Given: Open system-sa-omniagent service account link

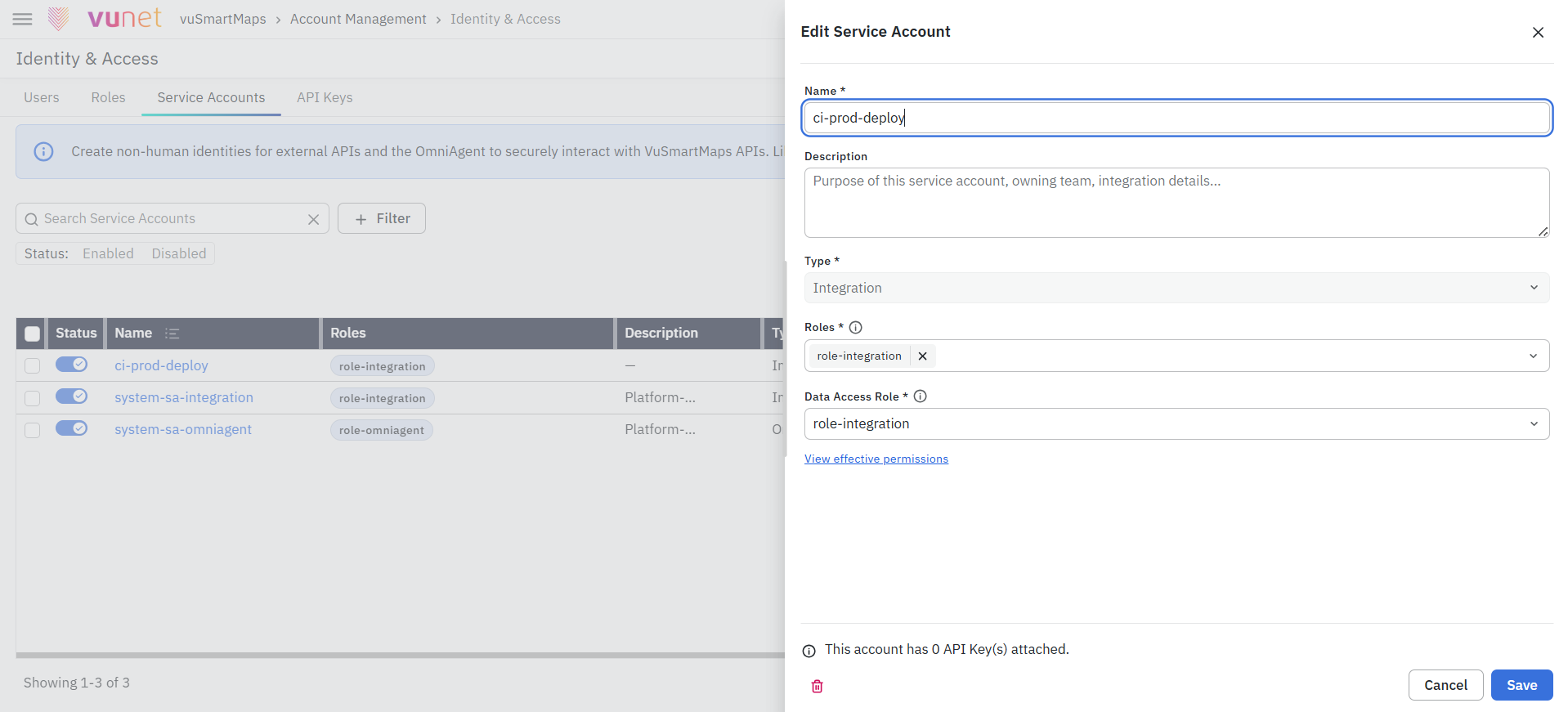Looking at the screenshot, I should pyautogui.click(x=183, y=429).
